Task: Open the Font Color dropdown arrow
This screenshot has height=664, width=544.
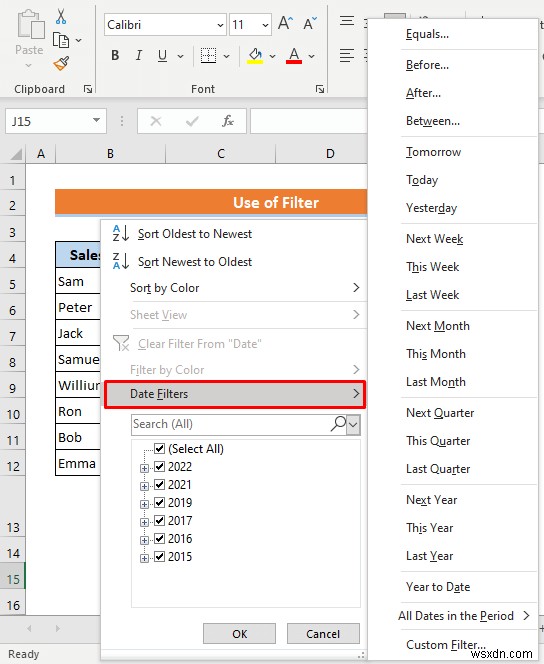Action: tap(312, 56)
